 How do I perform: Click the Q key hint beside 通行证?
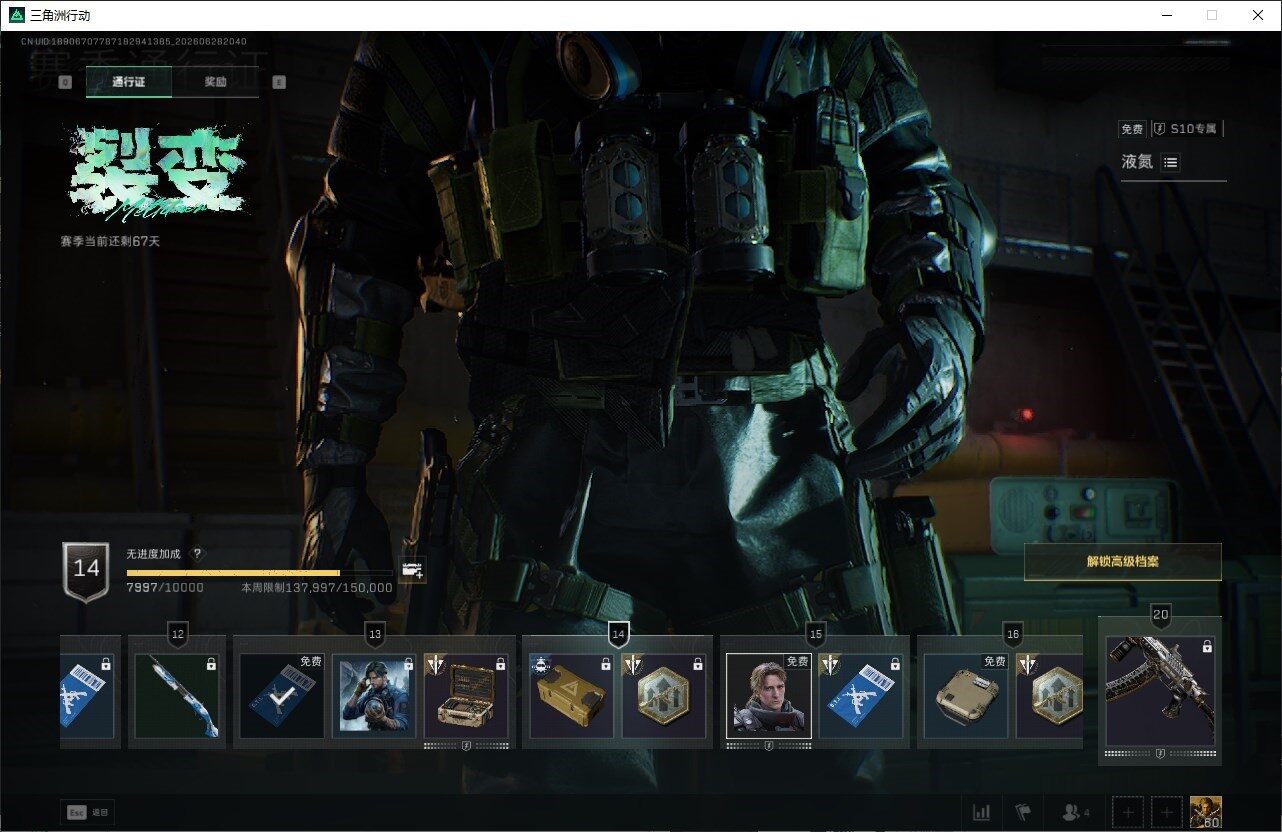[66, 82]
